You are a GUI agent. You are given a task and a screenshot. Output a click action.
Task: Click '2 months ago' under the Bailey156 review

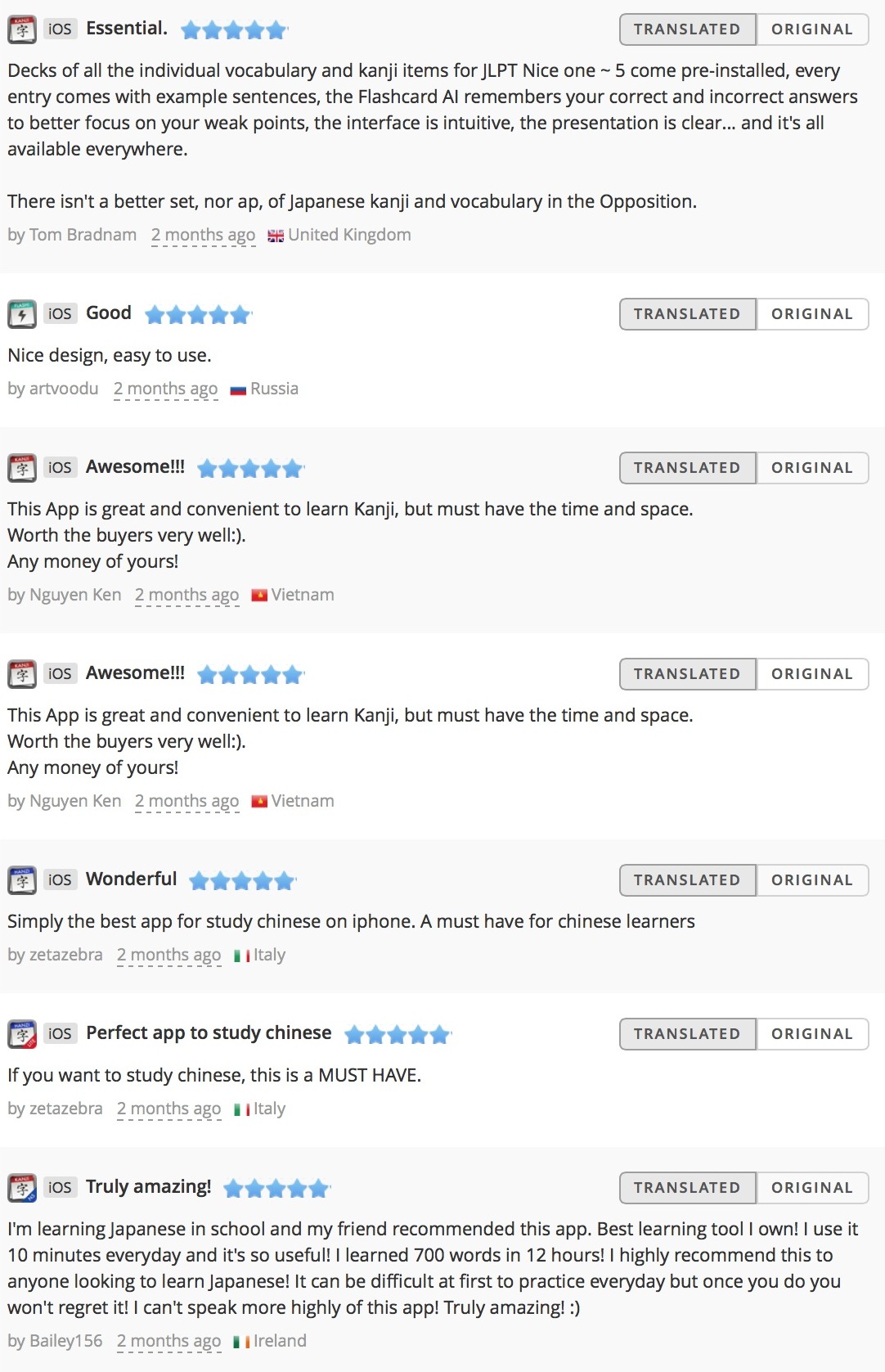(168, 1342)
